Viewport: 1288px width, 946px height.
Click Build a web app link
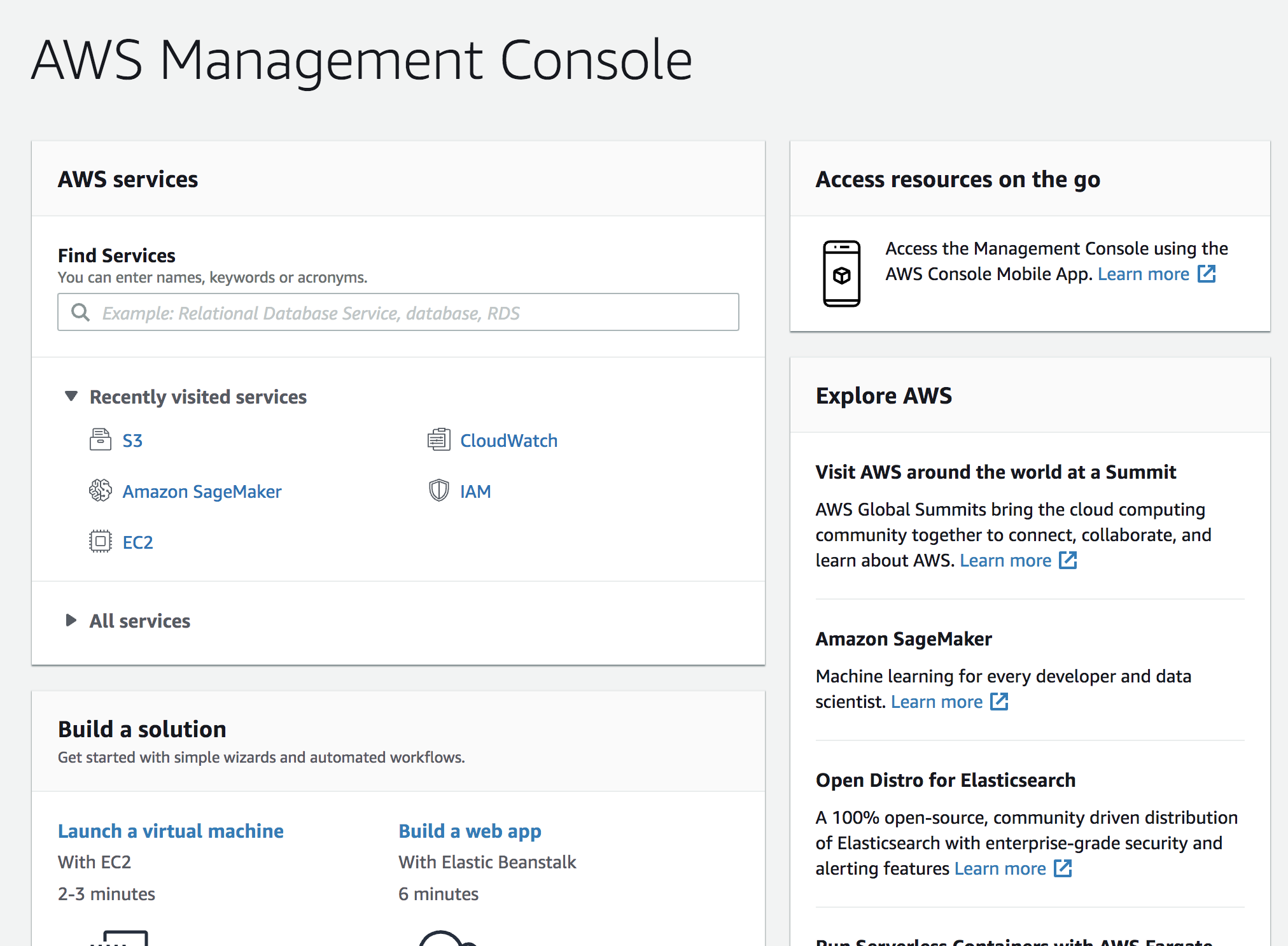470,831
